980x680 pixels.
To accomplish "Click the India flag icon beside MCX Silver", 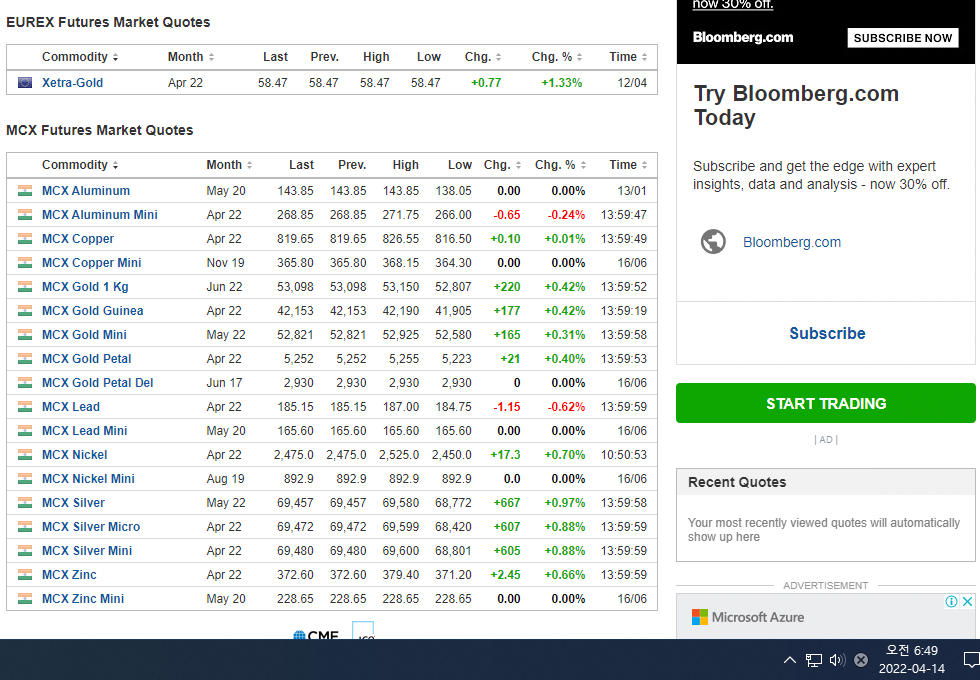I will point(25,503).
